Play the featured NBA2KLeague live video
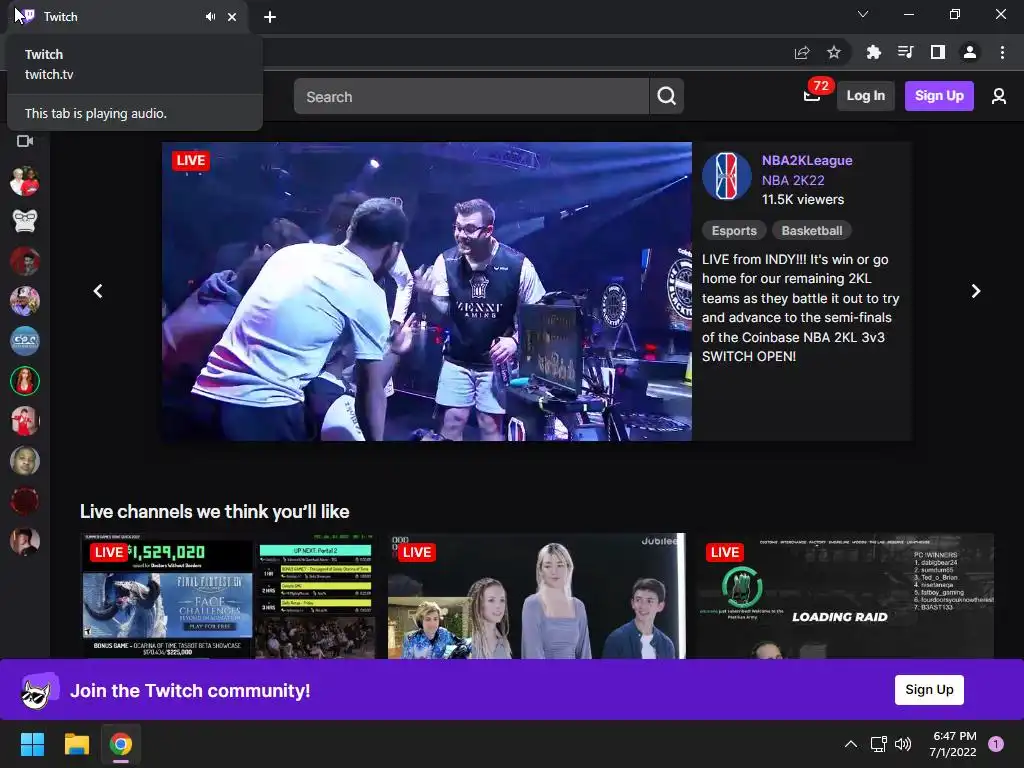This screenshot has height=768, width=1024. (x=427, y=291)
